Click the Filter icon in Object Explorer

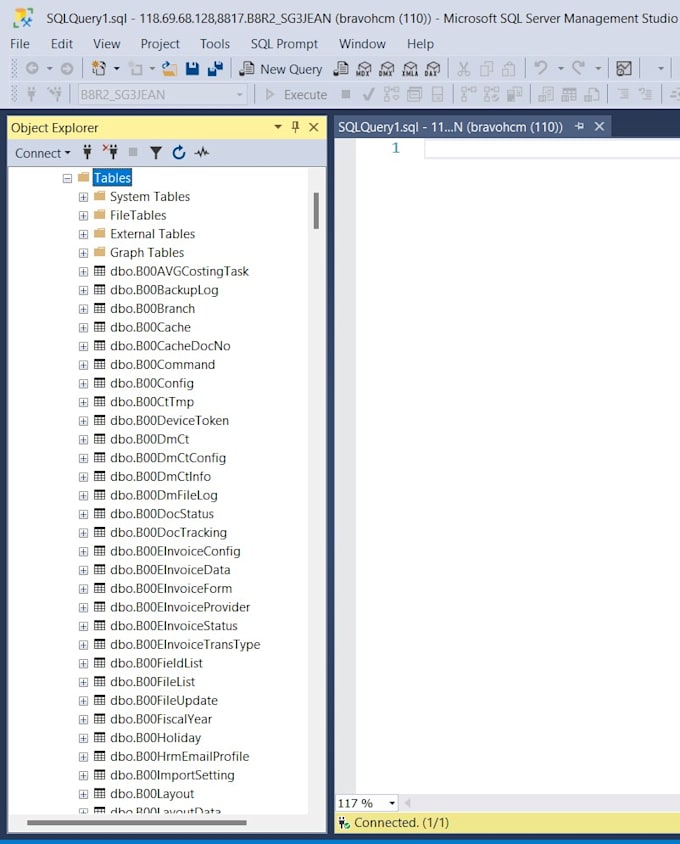pos(156,153)
